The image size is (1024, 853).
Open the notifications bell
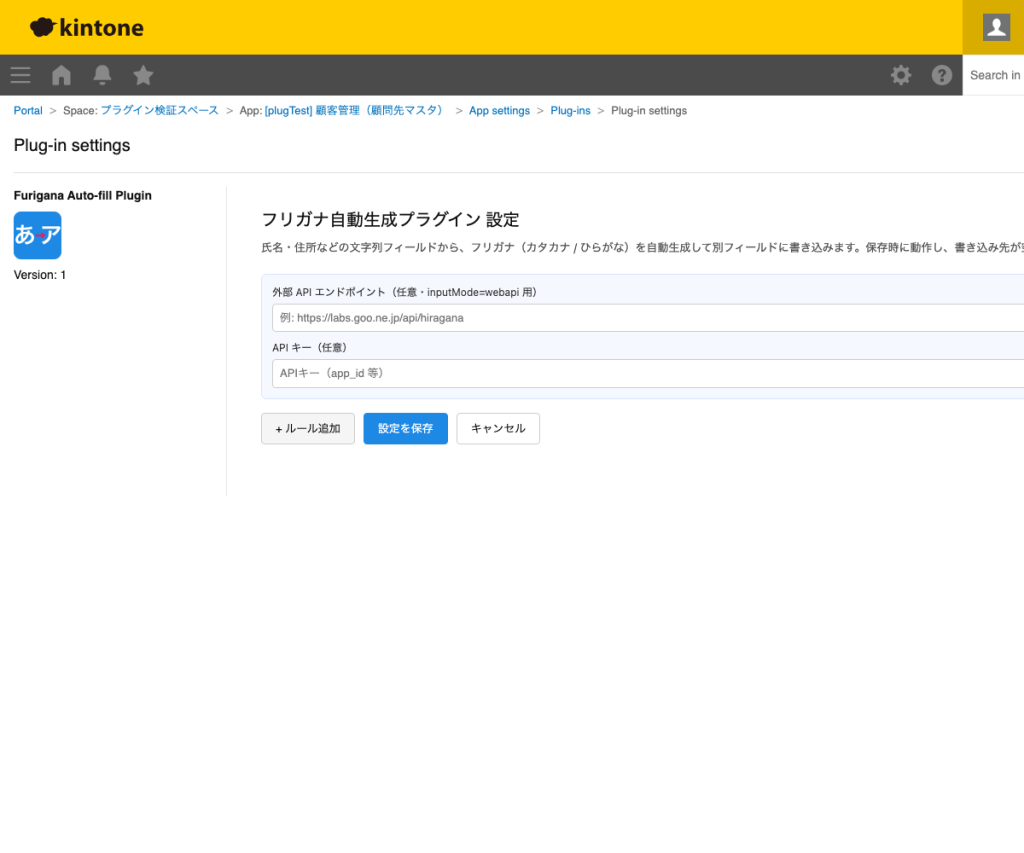click(102, 75)
